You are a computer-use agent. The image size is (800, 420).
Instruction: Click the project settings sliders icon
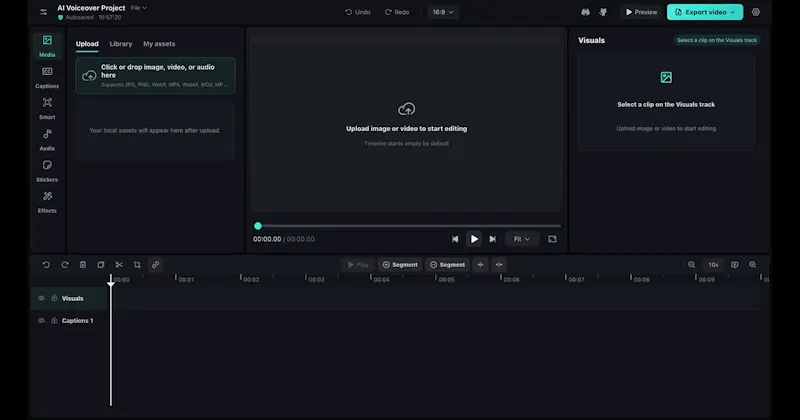(x=43, y=12)
